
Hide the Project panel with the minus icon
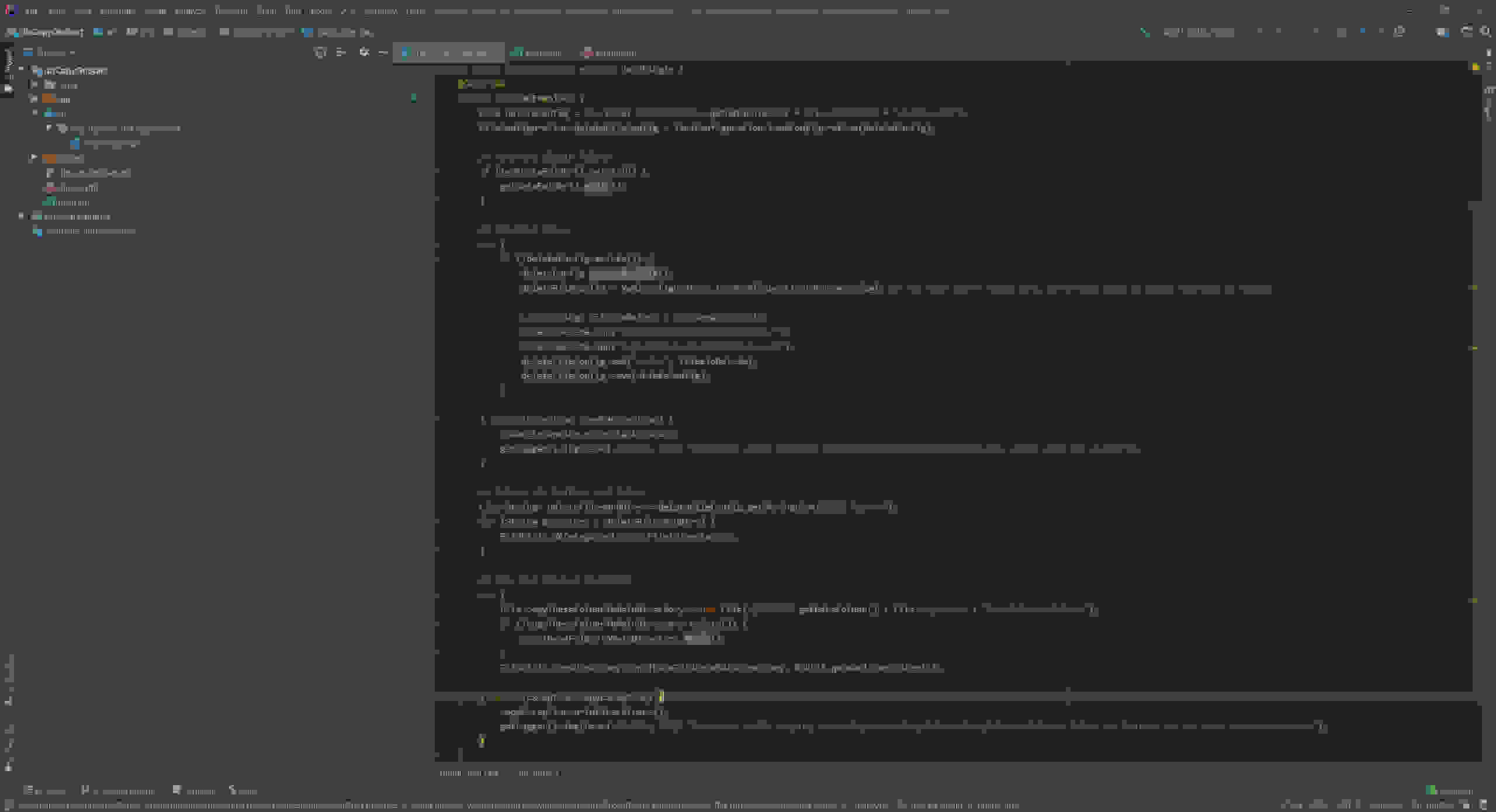[383, 53]
